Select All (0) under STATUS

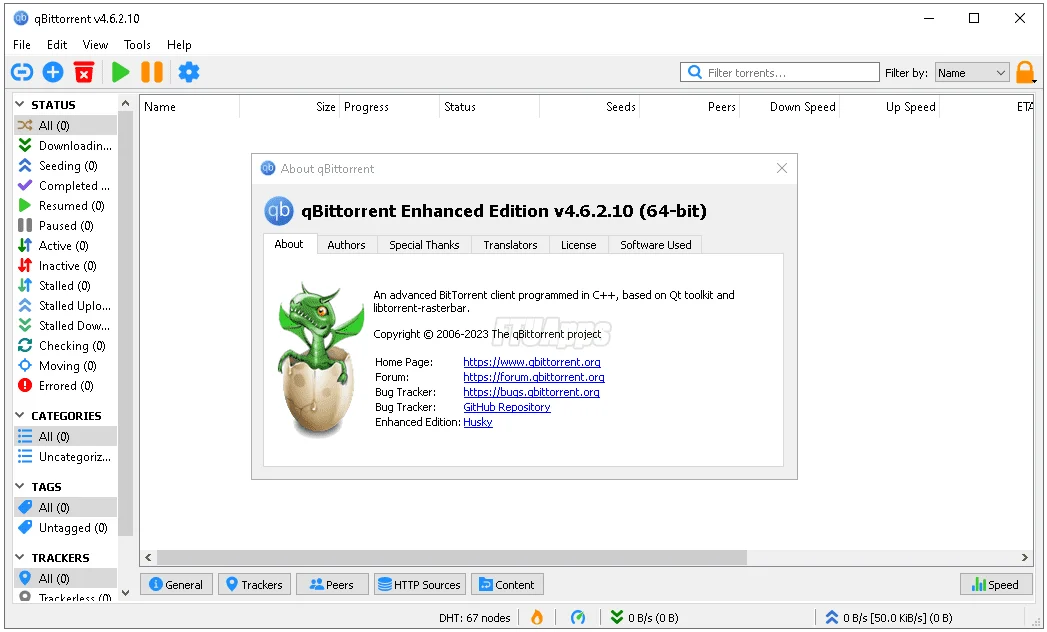pyautogui.click(x=65, y=126)
